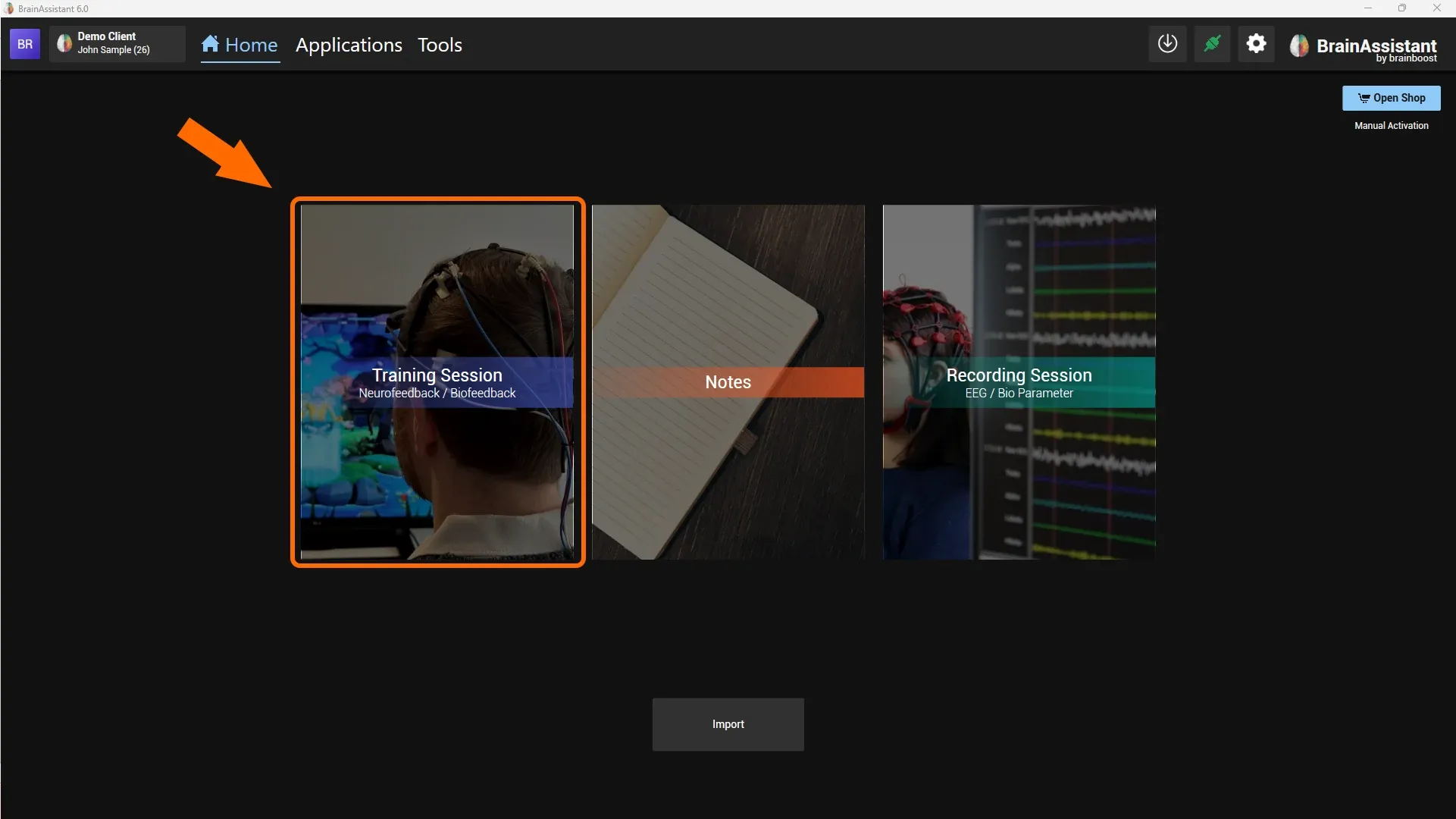Click the house icon next to Home
1456x819 pixels.
pos(210,43)
